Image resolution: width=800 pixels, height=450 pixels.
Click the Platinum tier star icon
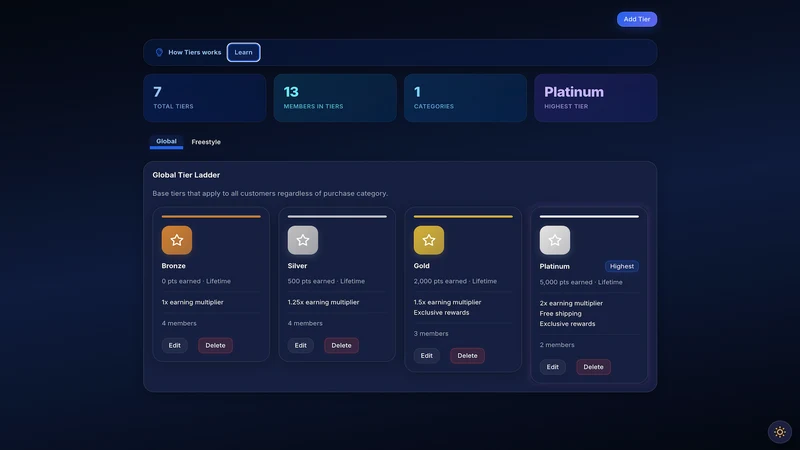[555, 240]
